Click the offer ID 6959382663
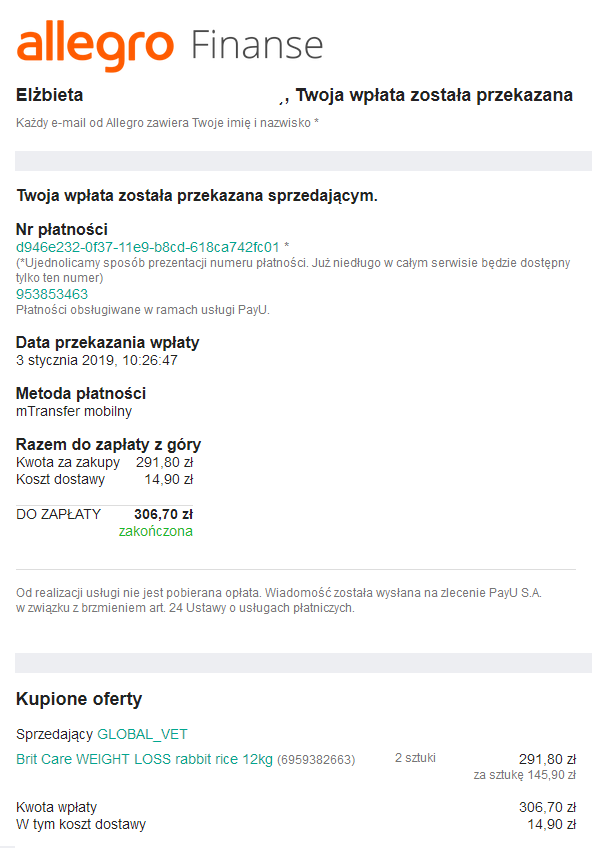Screen dimensions: 592x848 316,760
